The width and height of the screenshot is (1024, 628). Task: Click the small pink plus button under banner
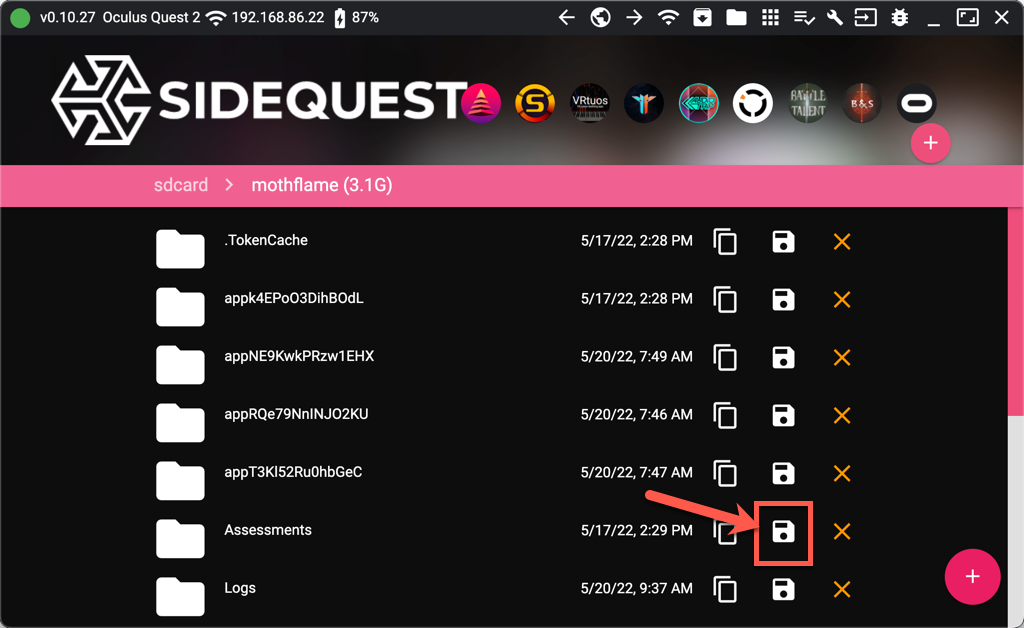click(x=931, y=143)
